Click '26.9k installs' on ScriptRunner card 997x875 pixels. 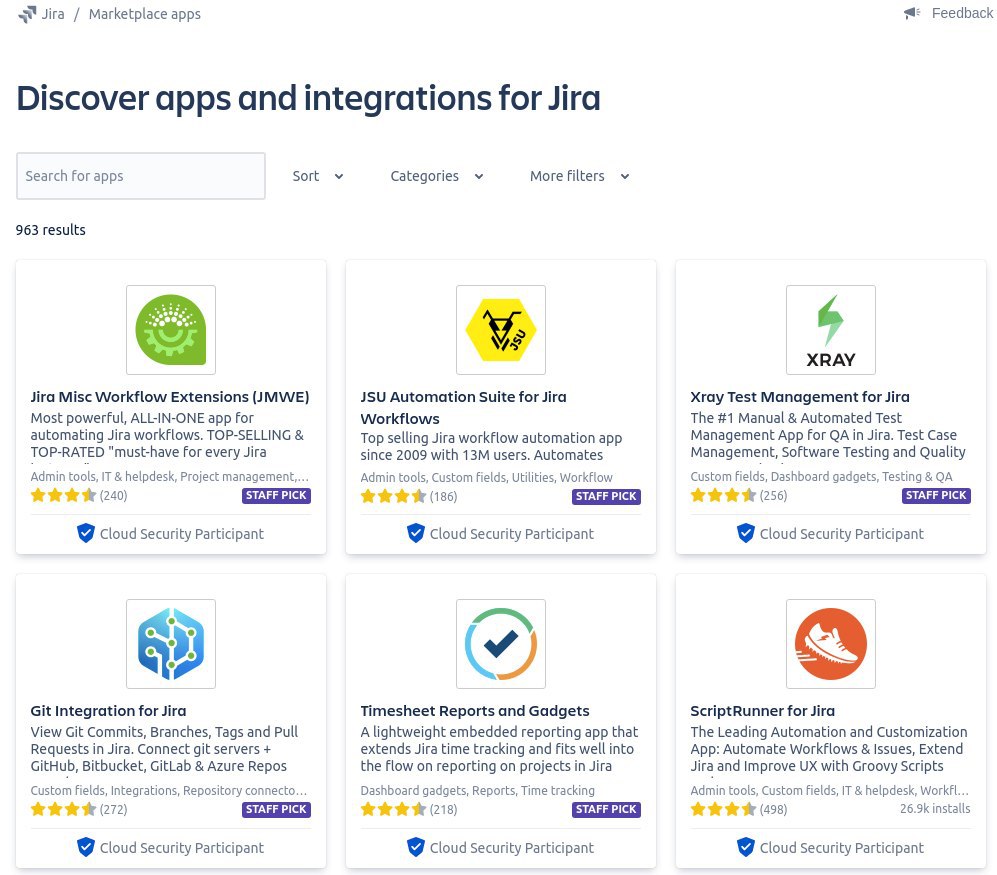tap(935, 809)
